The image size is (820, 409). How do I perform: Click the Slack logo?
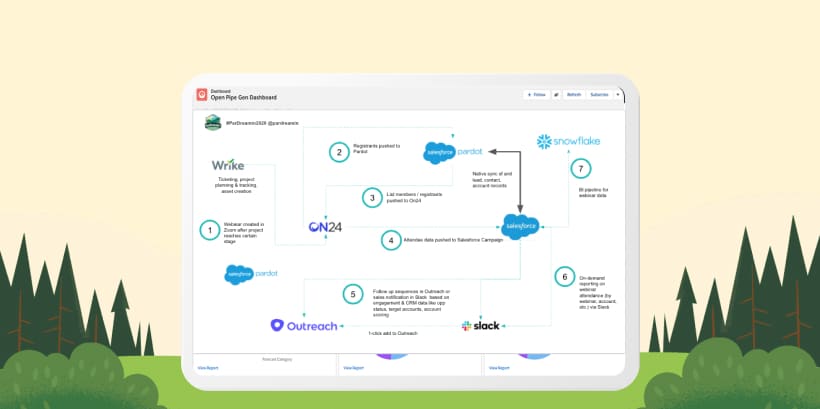tap(481, 326)
